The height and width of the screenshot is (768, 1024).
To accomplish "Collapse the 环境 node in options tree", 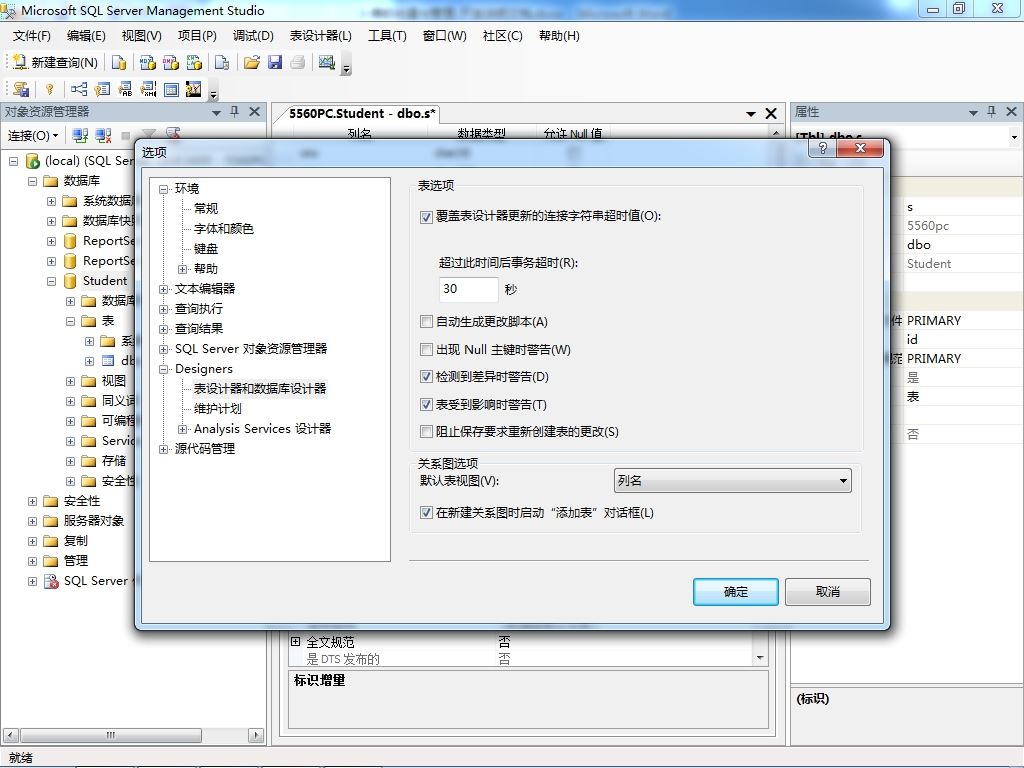I will [x=163, y=189].
